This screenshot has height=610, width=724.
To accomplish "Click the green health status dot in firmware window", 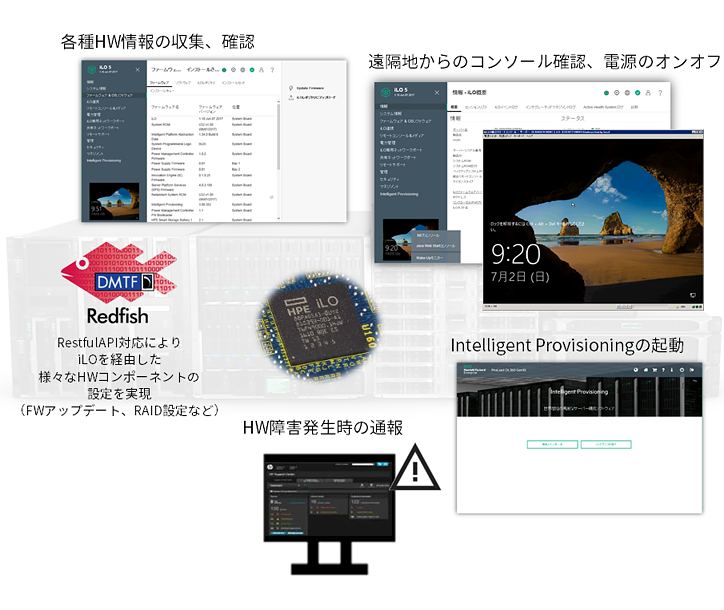I will point(224,70).
